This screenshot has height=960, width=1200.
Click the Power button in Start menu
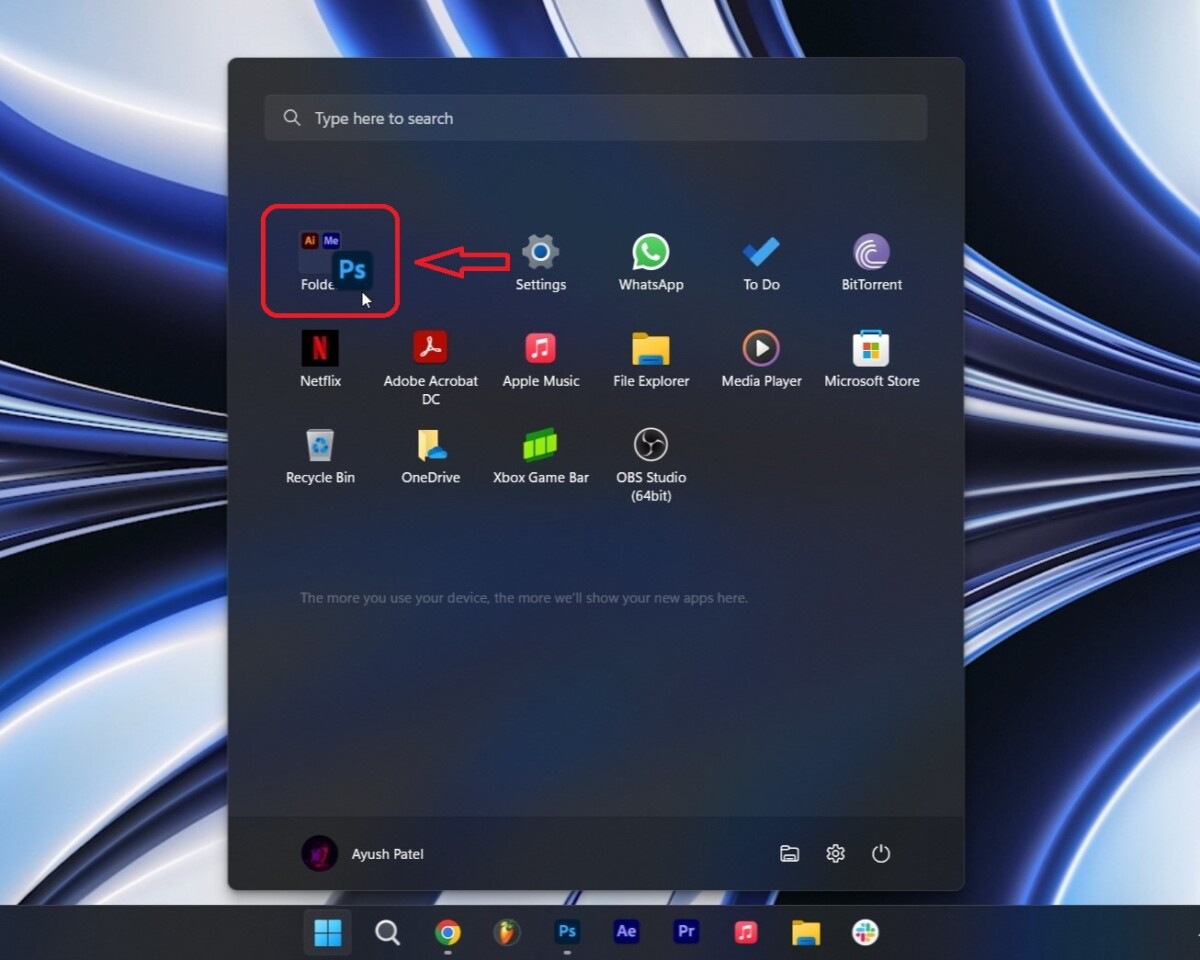tap(880, 854)
